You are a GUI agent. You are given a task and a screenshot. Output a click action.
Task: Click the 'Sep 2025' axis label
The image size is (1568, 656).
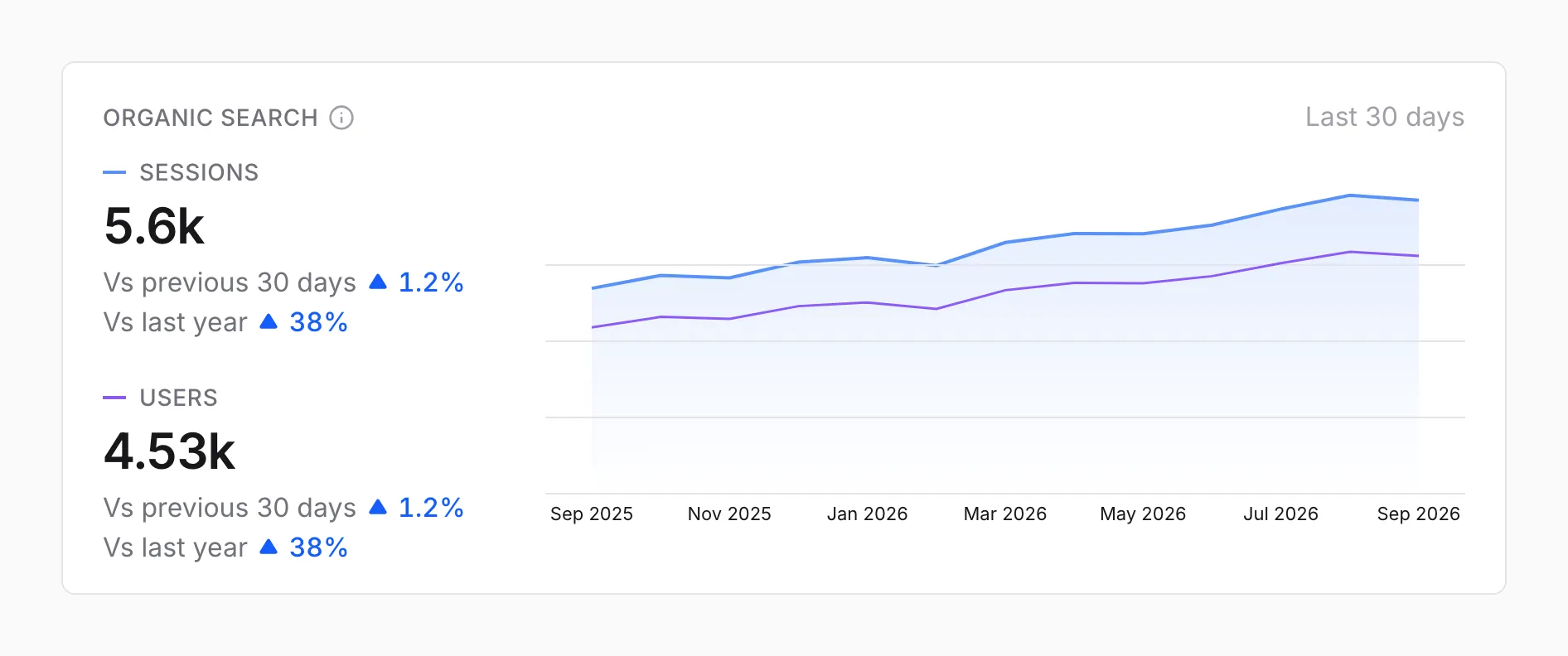coord(592,514)
